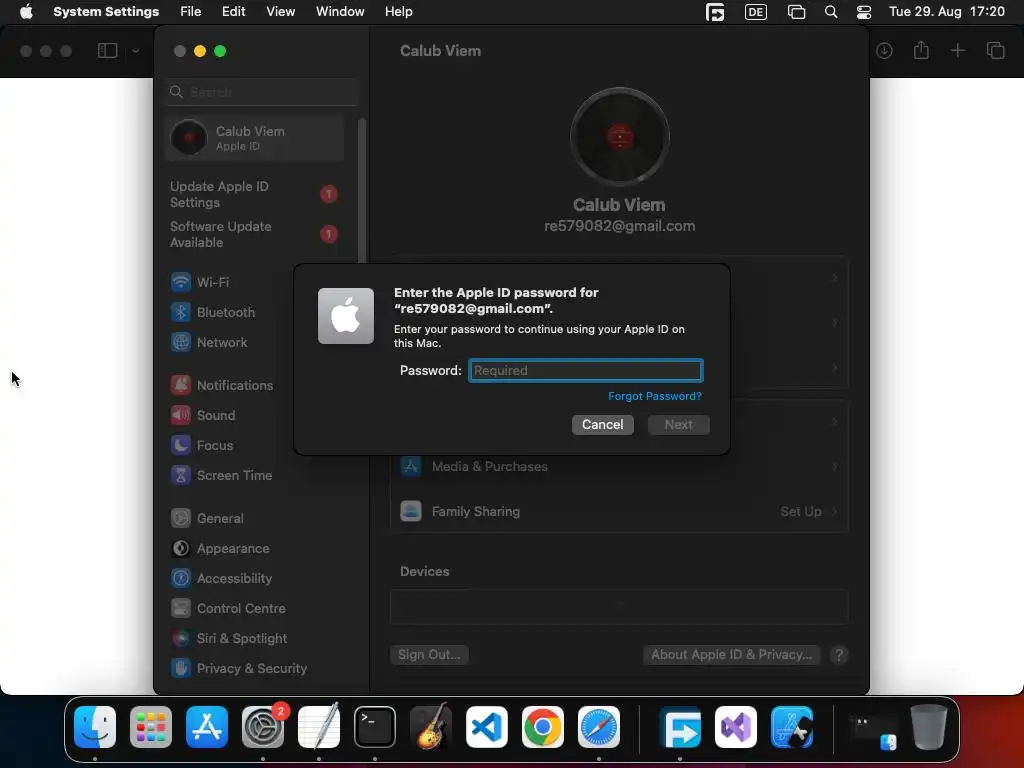Viewport: 1024px width, 768px height.
Task: Click background window share icon
Action: point(921,50)
